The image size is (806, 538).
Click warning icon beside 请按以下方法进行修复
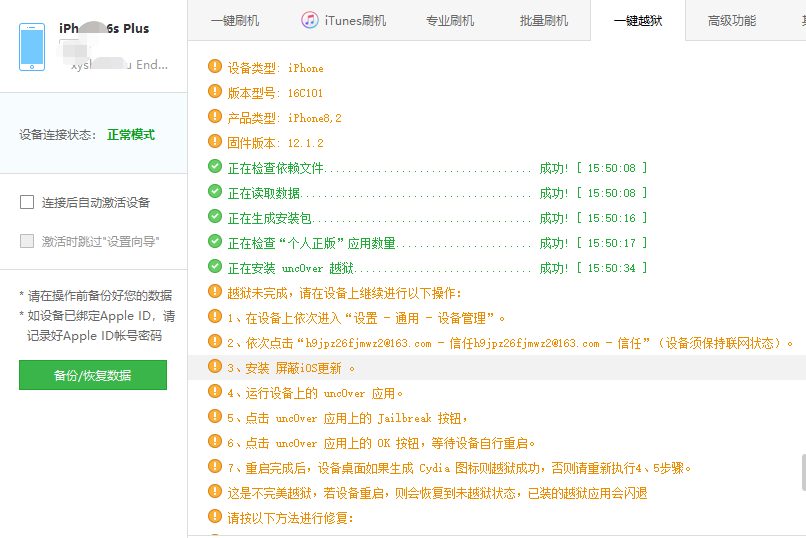[x=215, y=517]
